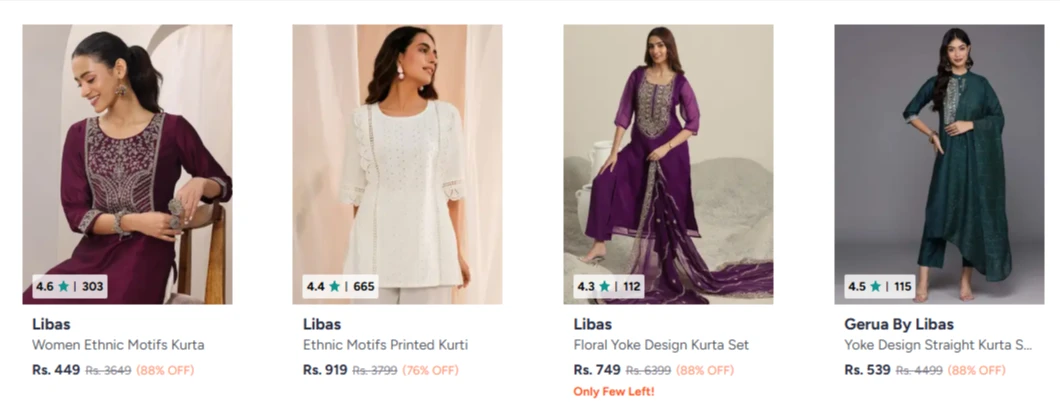1061x409 pixels.
Task: Open the Yoke Design Straight Kurta listing title
Action: (x=938, y=345)
